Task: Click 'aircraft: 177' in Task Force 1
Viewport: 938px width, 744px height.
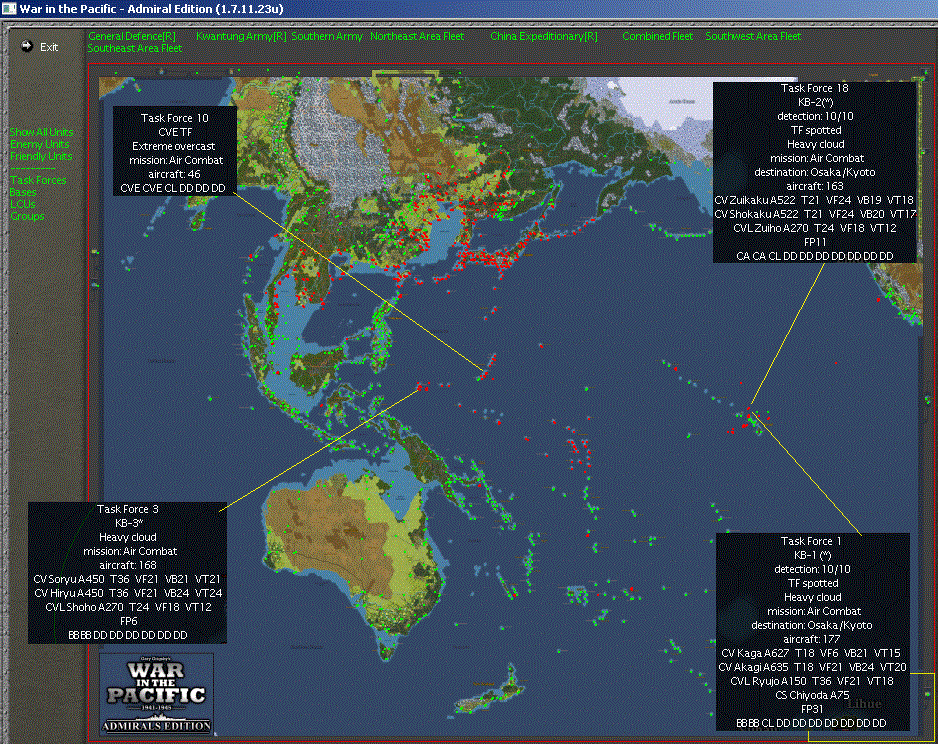Action: (811, 639)
